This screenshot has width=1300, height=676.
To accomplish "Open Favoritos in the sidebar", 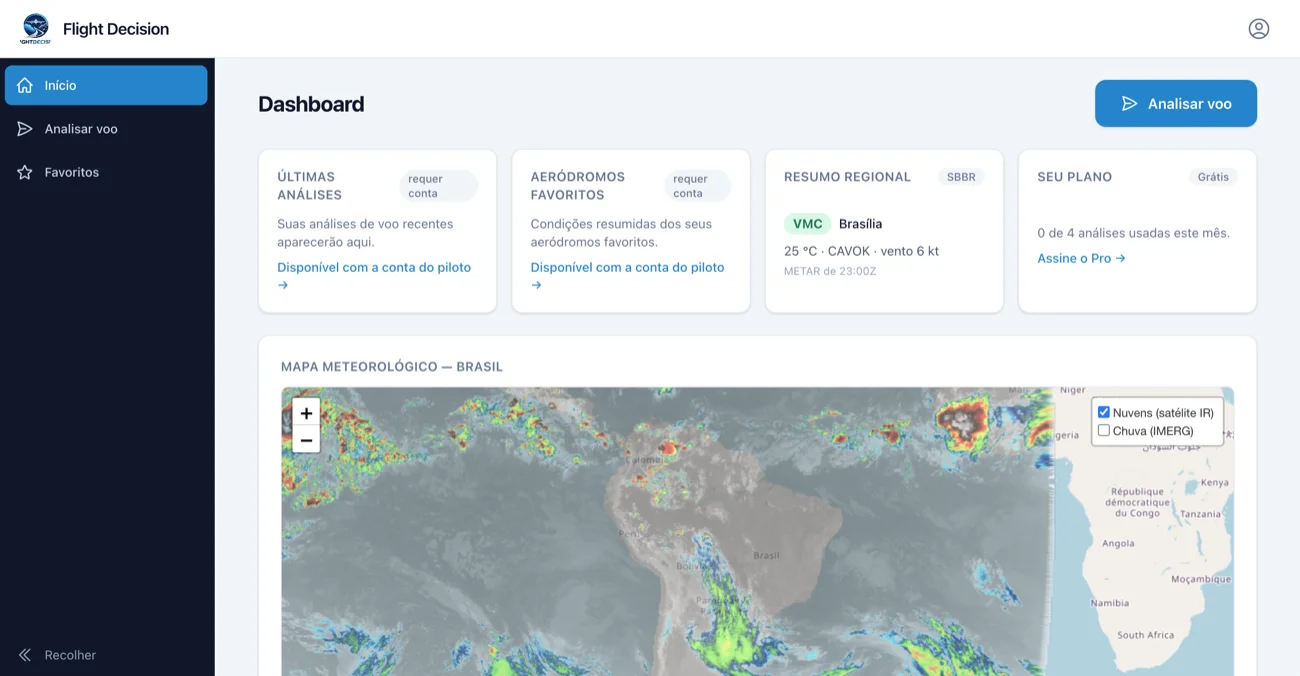I will point(106,172).
